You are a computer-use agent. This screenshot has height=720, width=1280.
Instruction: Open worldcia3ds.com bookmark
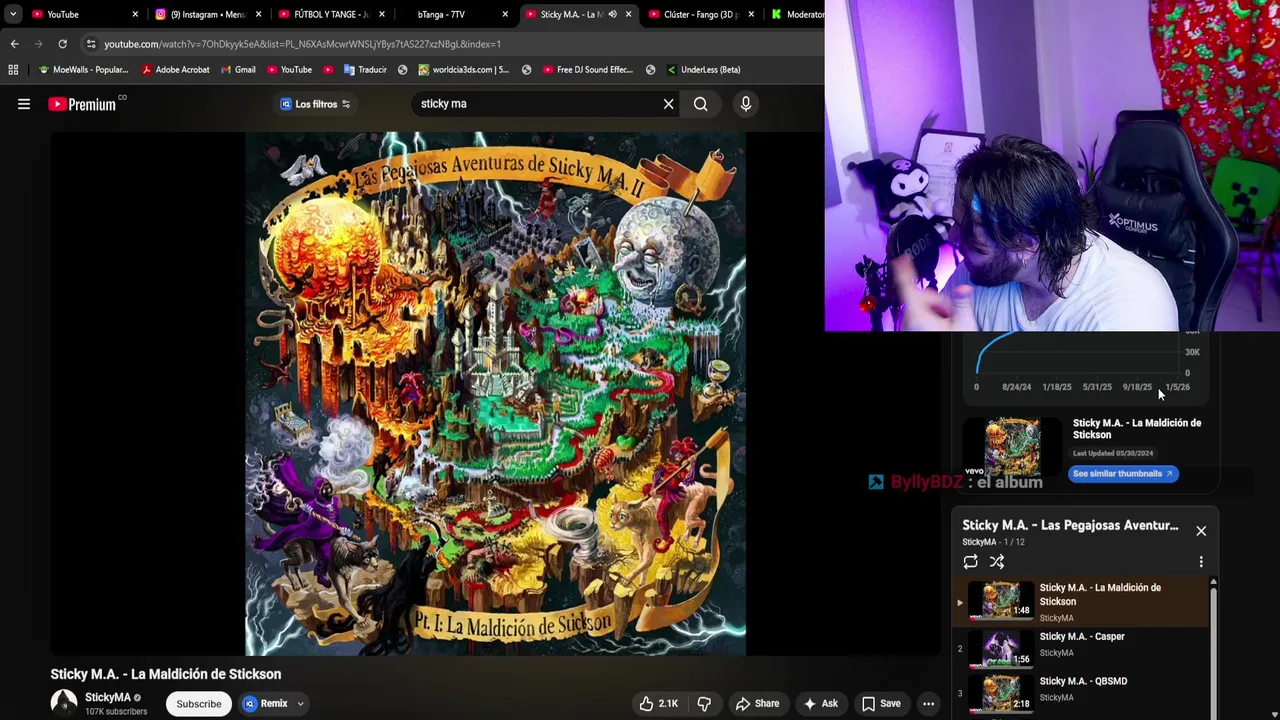[463, 70]
